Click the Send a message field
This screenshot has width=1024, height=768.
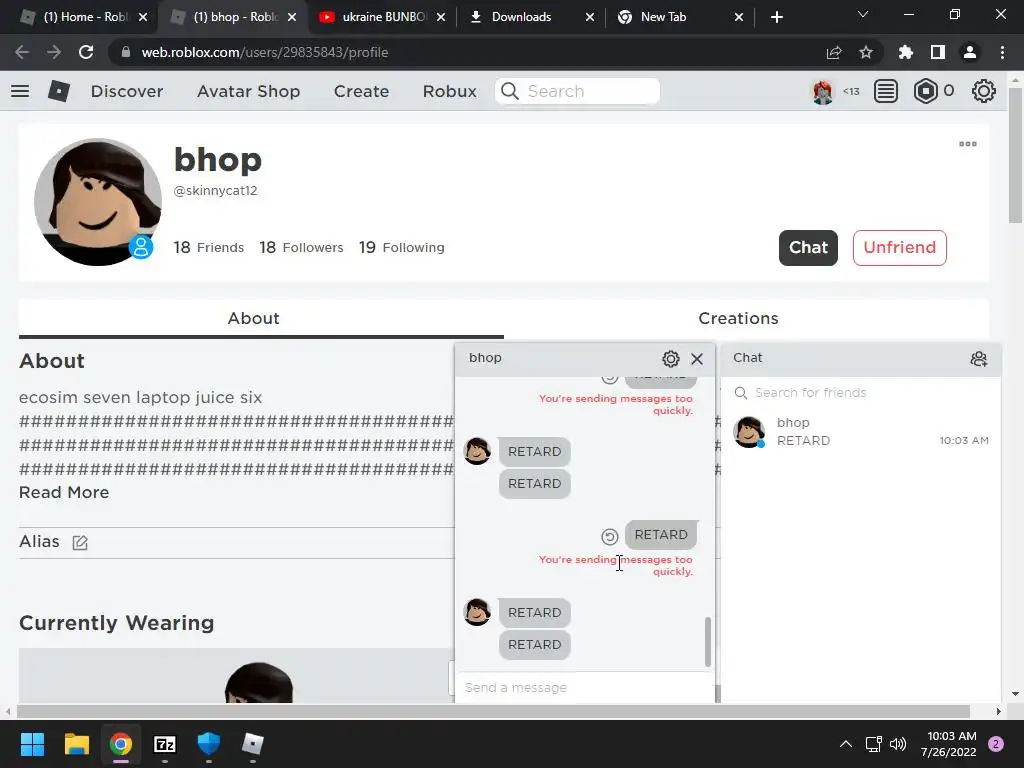584,688
